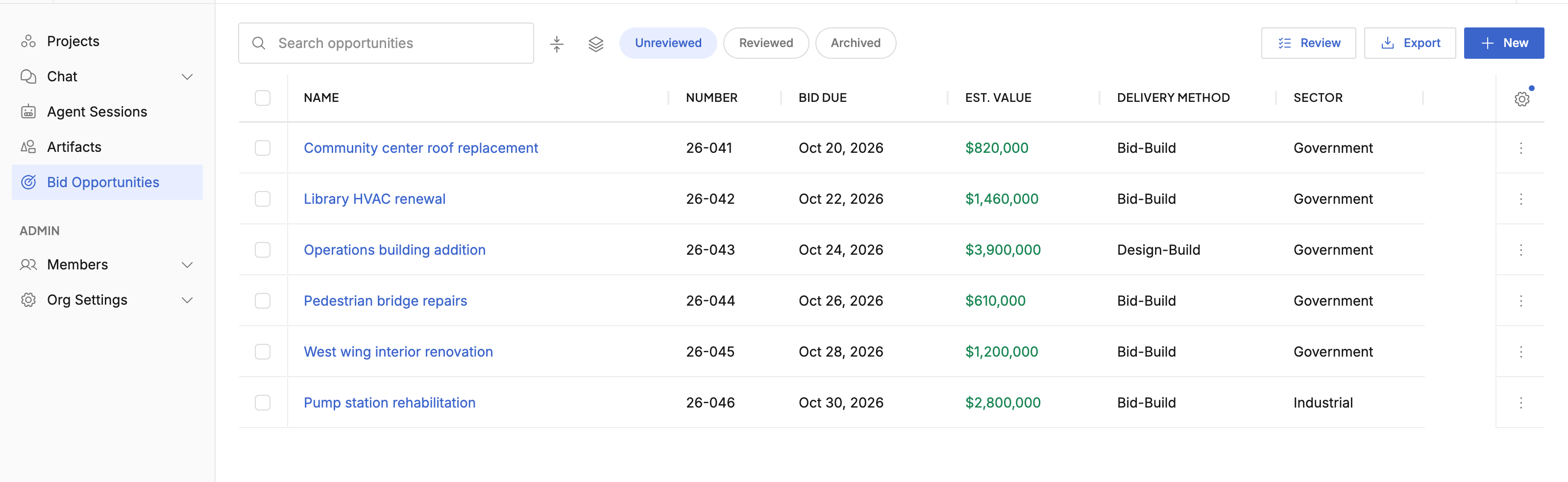Click the Bid Opportunities target icon
Screen dimensions: 1568x482
click(x=28, y=183)
